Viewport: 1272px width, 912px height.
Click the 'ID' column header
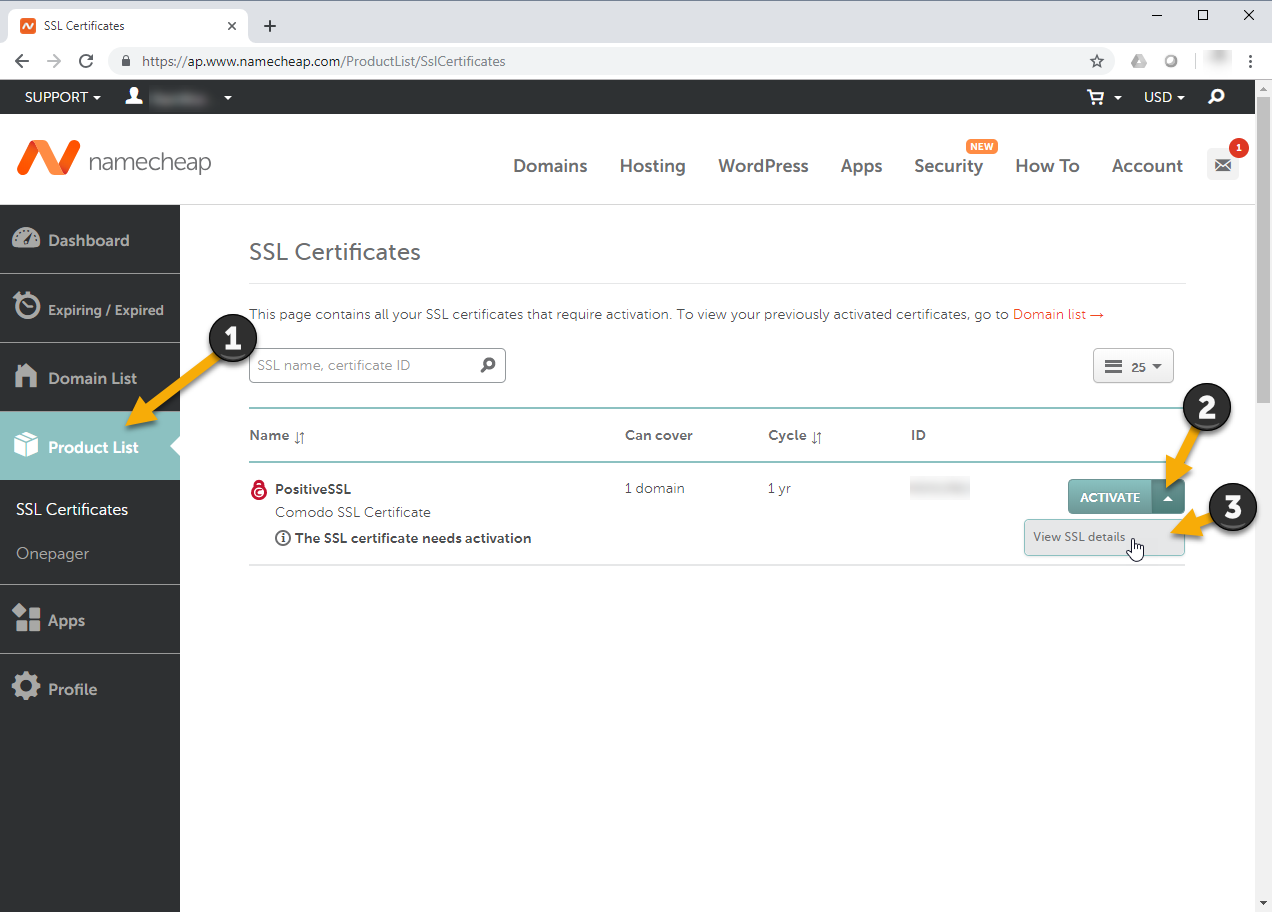coord(918,435)
